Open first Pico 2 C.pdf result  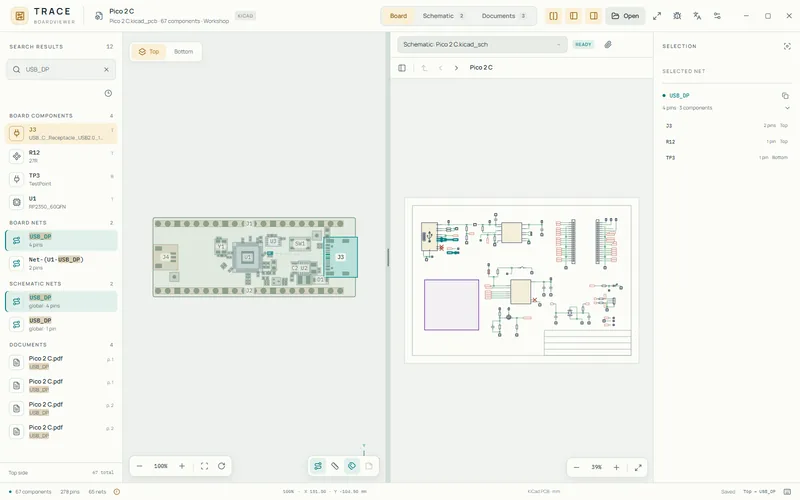pyautogui.click(x=61, y=362)
